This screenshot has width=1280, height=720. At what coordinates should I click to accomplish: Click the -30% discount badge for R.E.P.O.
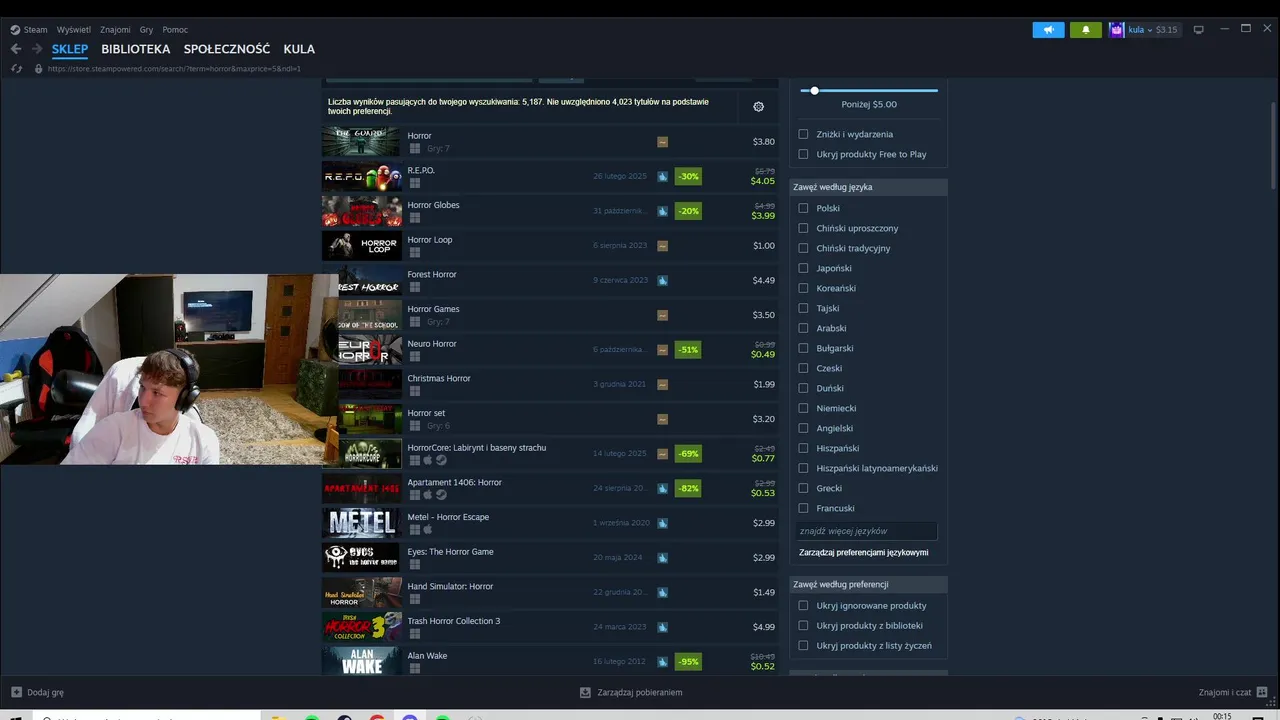coord(688,177)
